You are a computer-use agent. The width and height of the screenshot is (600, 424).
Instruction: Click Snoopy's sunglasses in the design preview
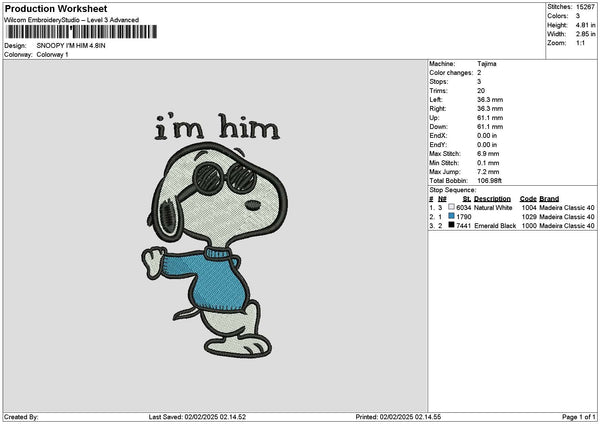(x=226, y=181)
